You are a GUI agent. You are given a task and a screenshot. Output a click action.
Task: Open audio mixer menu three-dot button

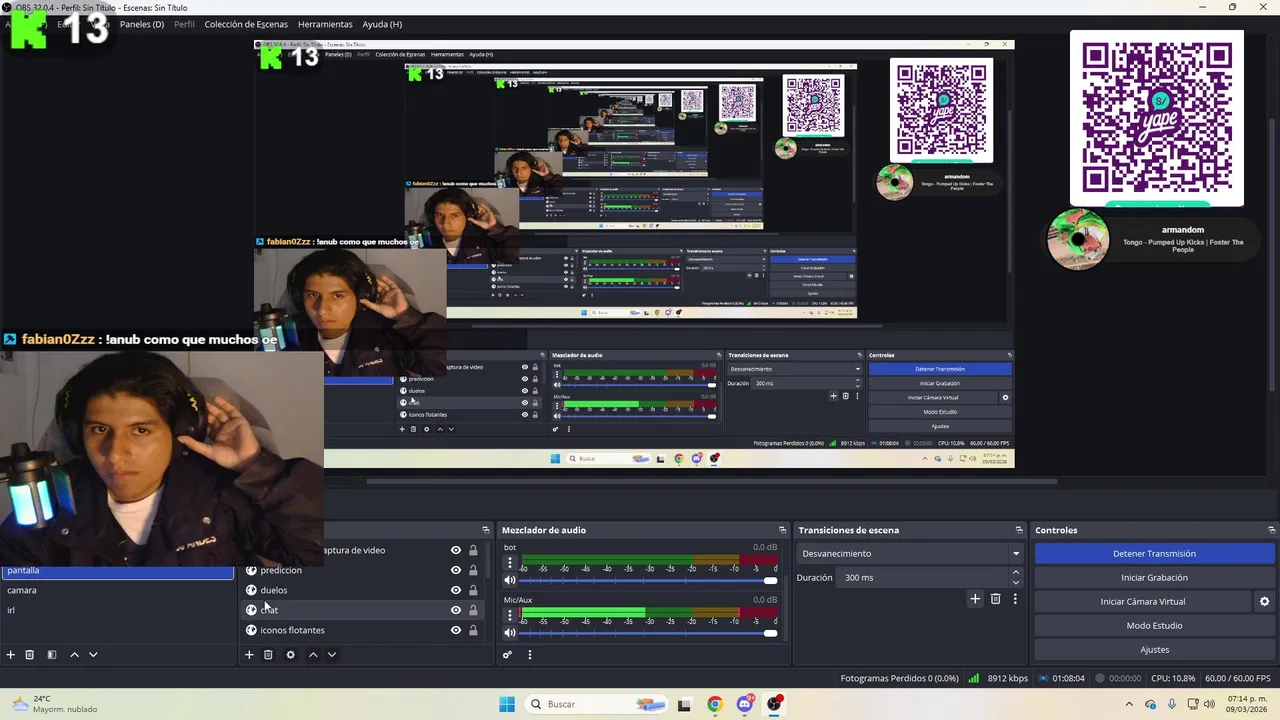530,655
